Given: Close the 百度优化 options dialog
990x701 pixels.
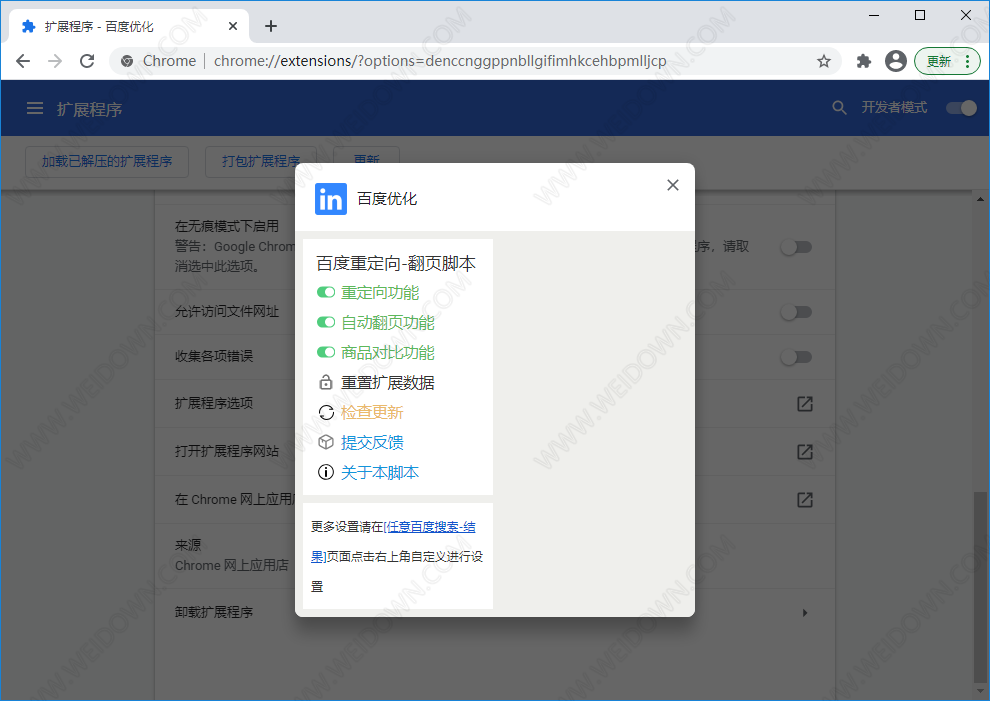Looking at the screenshot, I should 673,185.
